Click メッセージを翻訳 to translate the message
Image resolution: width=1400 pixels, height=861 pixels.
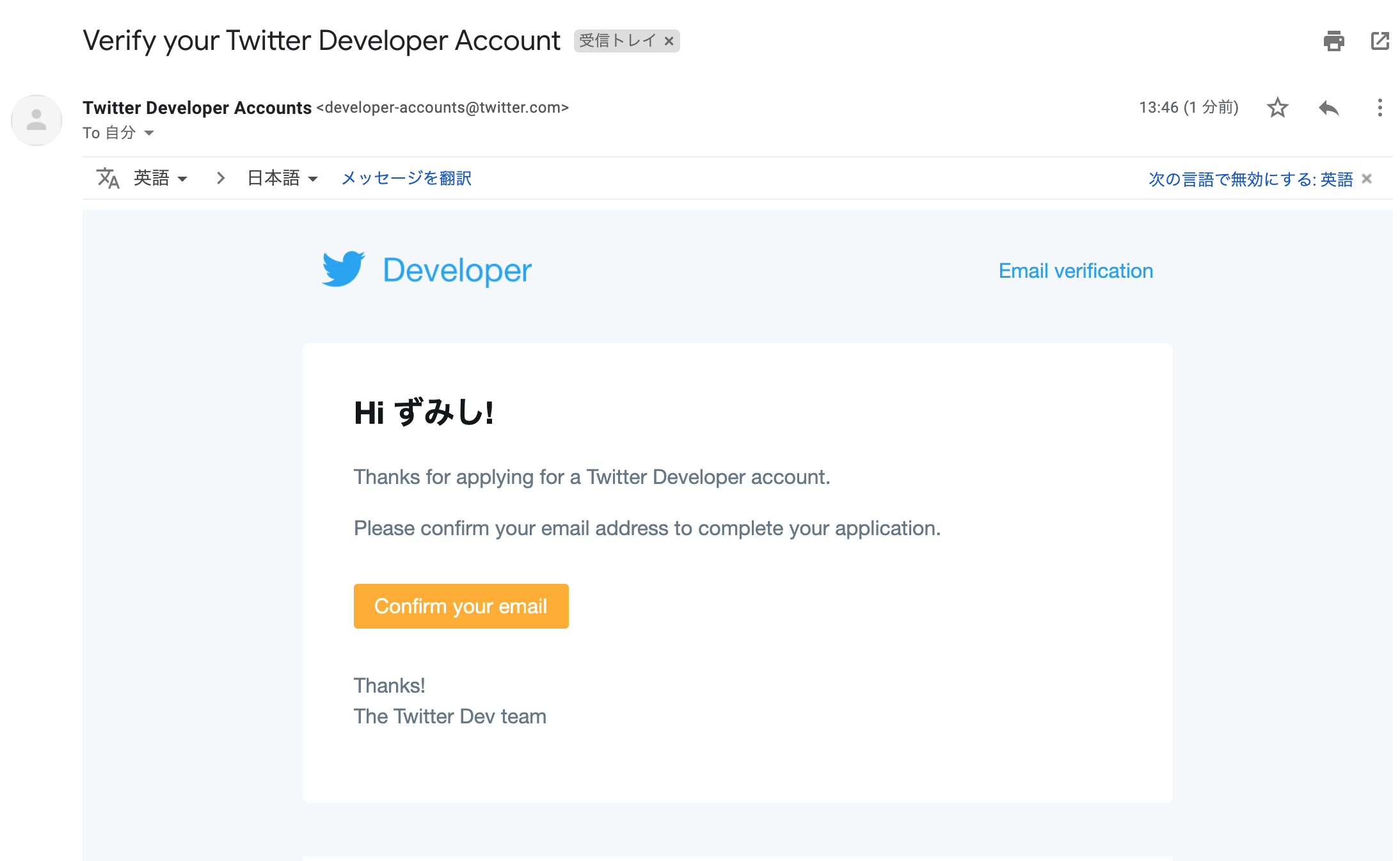406,178
